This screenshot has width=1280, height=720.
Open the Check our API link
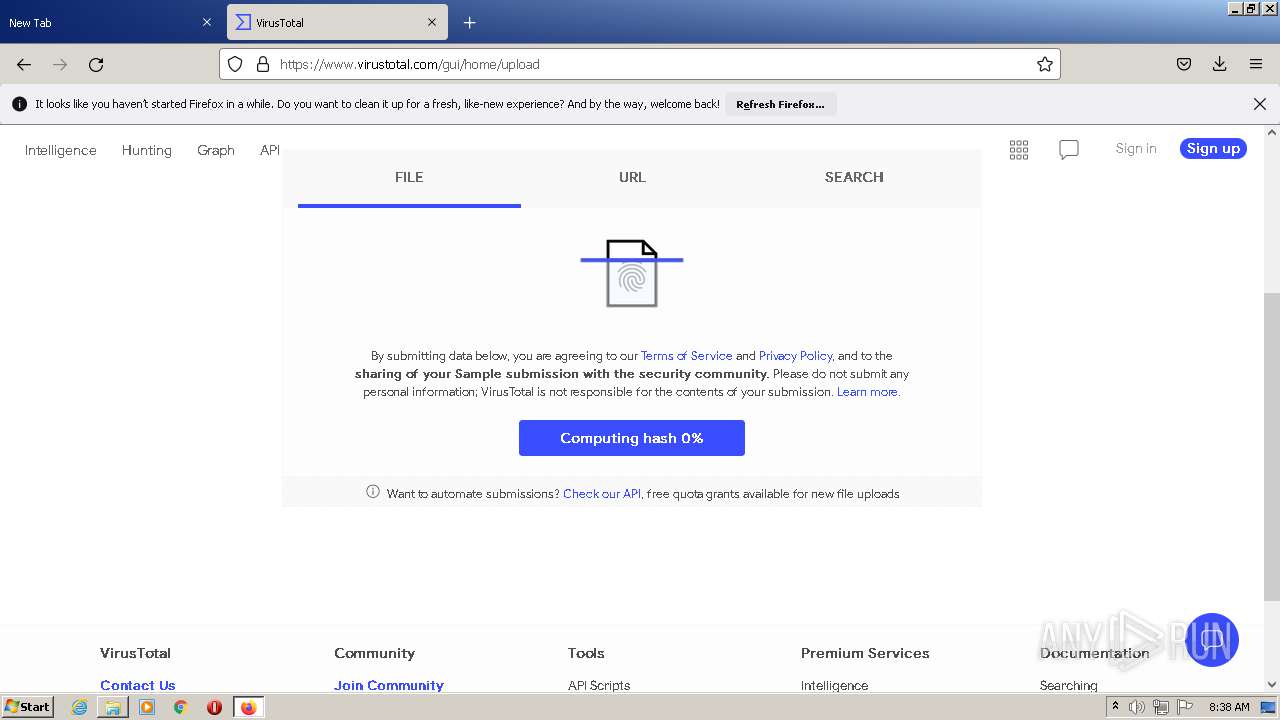tap(602, 493)
